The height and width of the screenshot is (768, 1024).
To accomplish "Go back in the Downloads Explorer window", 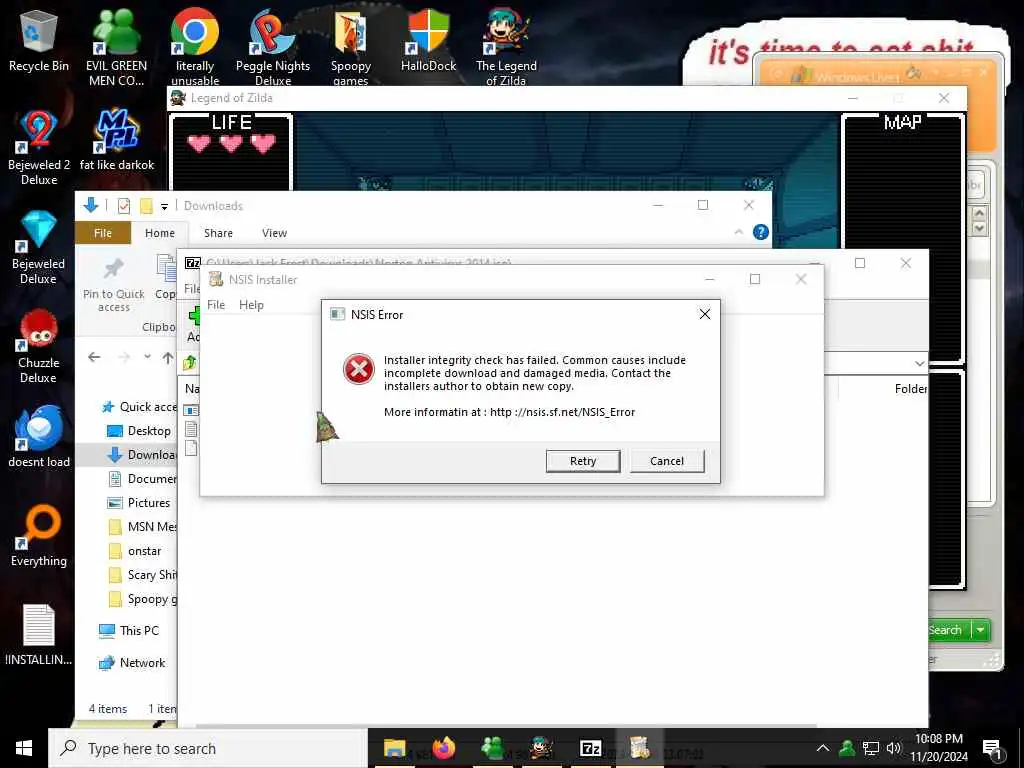I will [x=95, y=357].
